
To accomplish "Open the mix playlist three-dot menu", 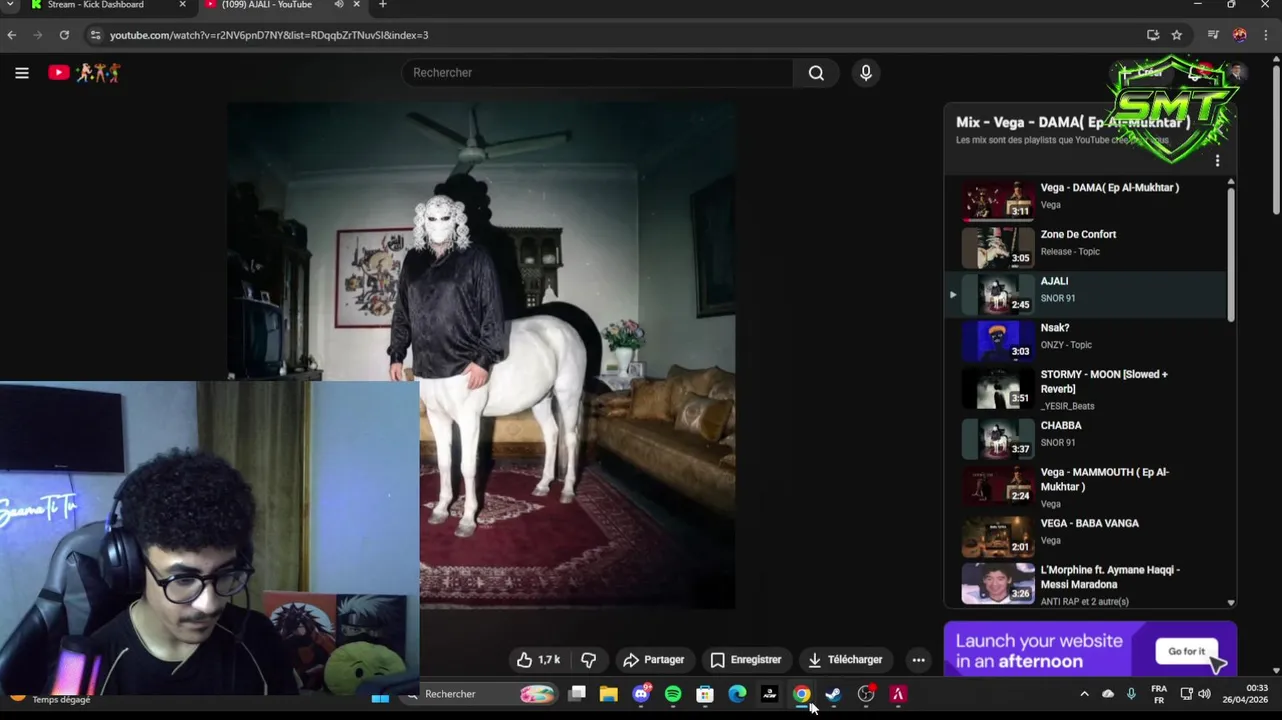I will (x=1217, y=161).
